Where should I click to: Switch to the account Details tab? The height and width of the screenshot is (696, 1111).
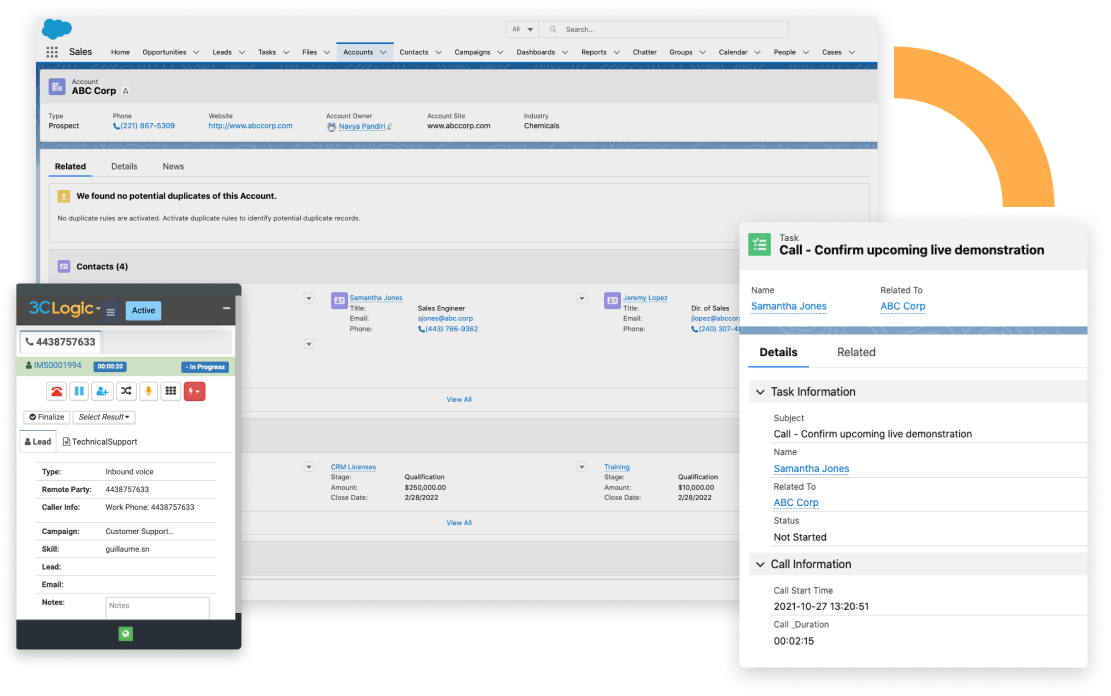124,167
